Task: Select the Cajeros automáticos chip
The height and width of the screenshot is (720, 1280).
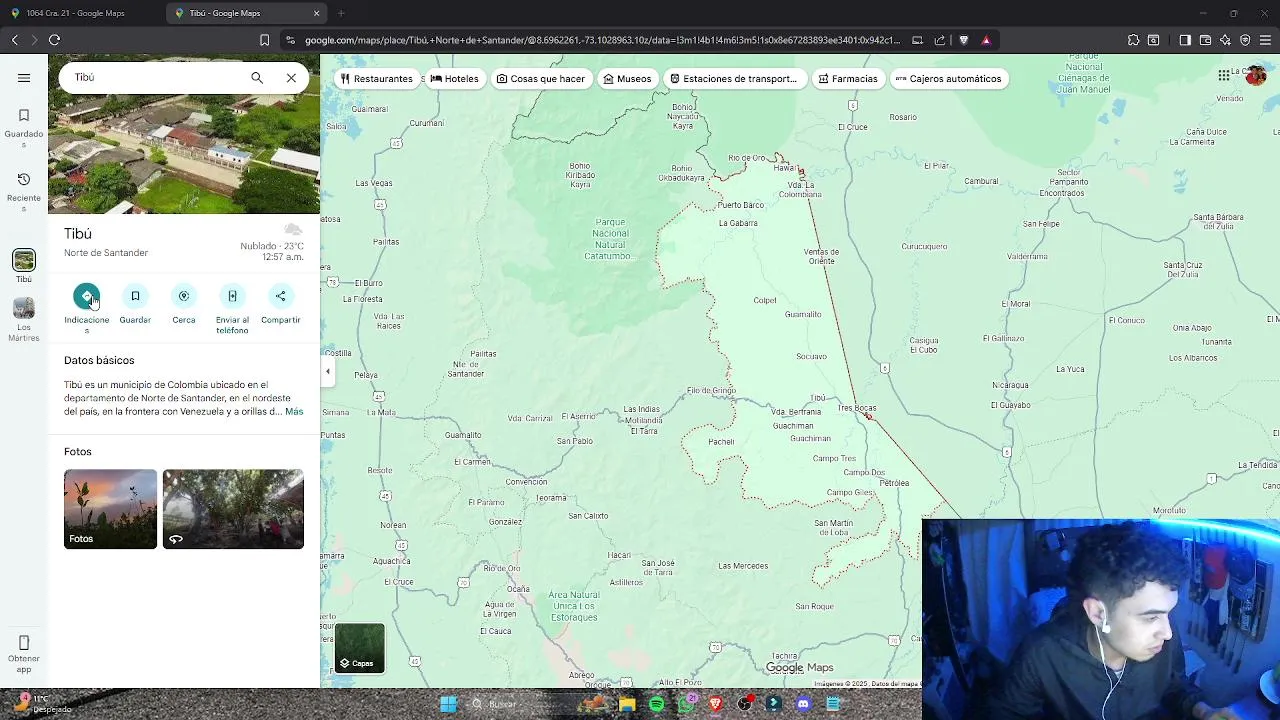Action: [948, 78]
